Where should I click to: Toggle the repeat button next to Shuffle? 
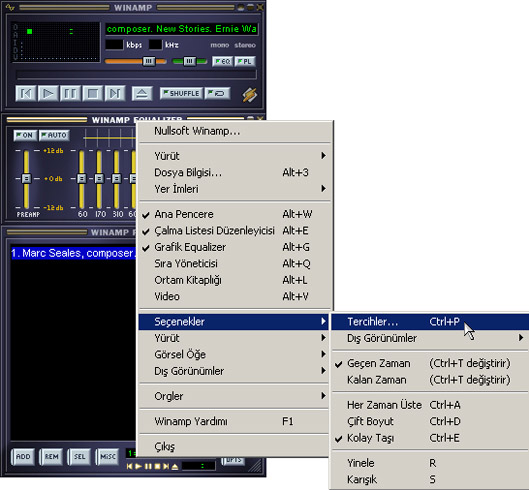pyautogui.click(x=218, y=93)
